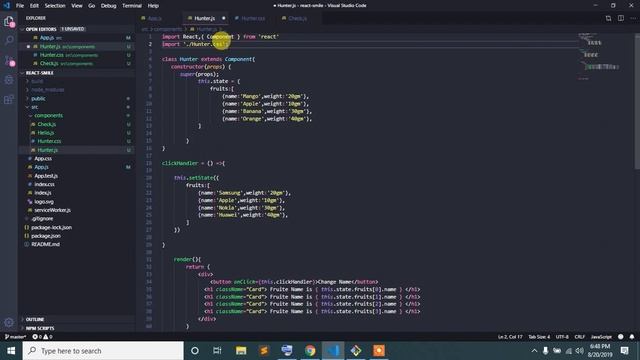Open the Edit menu

(x=34, y=6)
